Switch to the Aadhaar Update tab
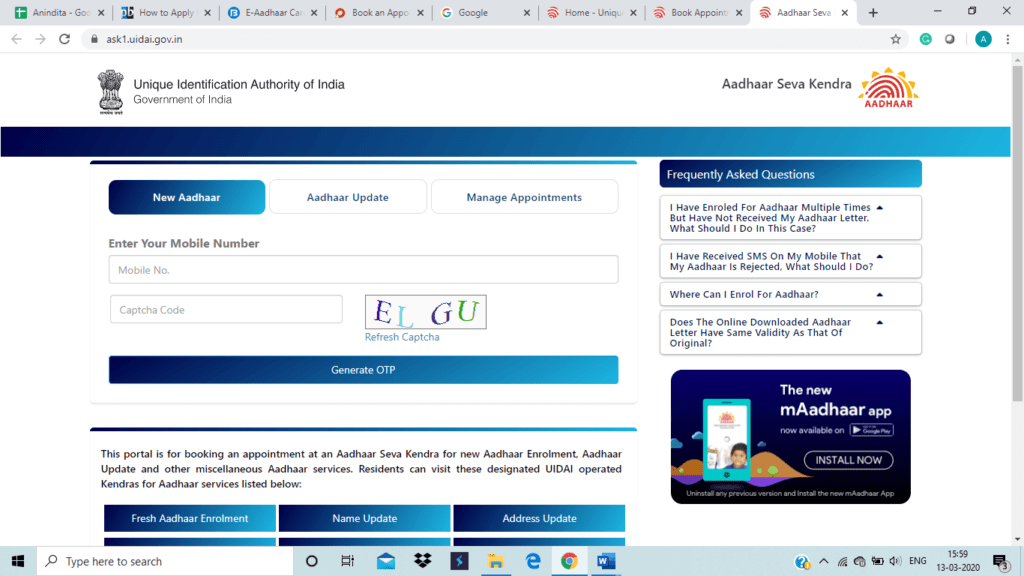This screenshot has height=576, width=1024. pos(347,198)
